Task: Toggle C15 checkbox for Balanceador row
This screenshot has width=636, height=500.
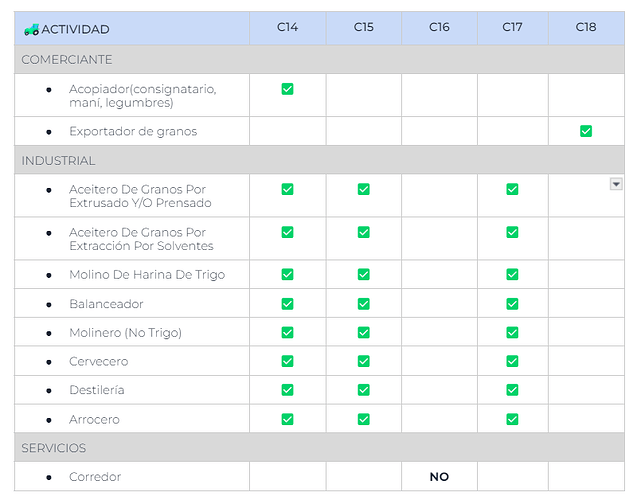Action: point(363,303)
